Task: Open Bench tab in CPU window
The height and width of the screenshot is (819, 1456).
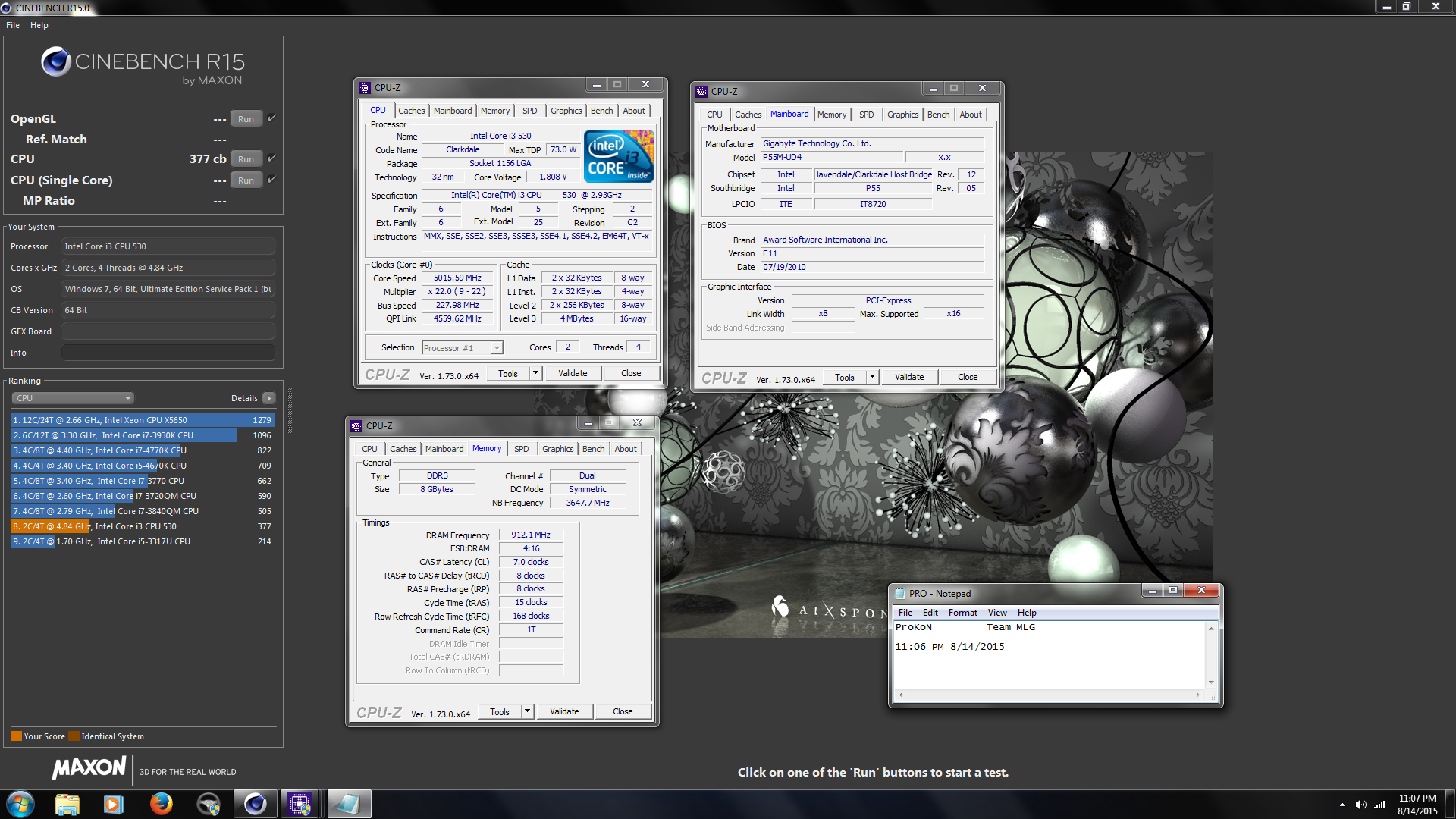Action: coord(601,111)
